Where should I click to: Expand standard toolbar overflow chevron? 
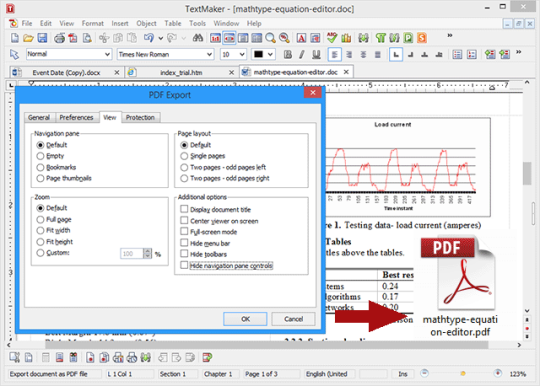[x=450, y=35]
